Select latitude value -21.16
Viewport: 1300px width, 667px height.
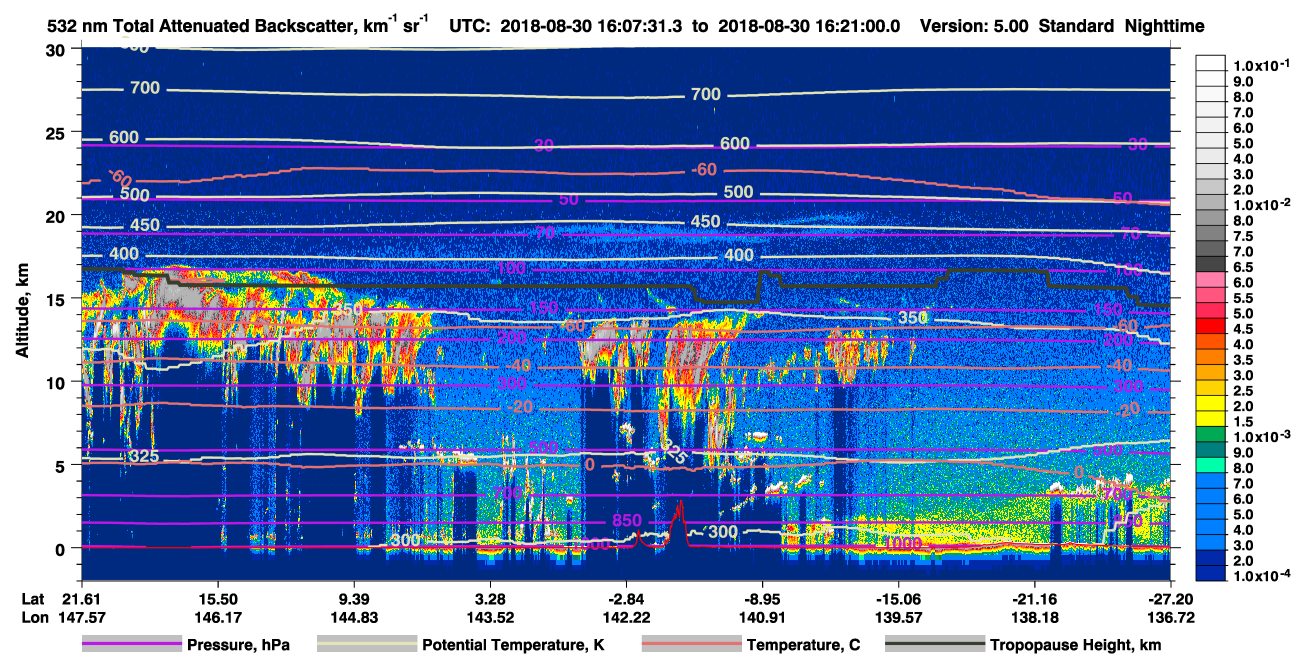pyautogui.click(x=1034, y=598)
